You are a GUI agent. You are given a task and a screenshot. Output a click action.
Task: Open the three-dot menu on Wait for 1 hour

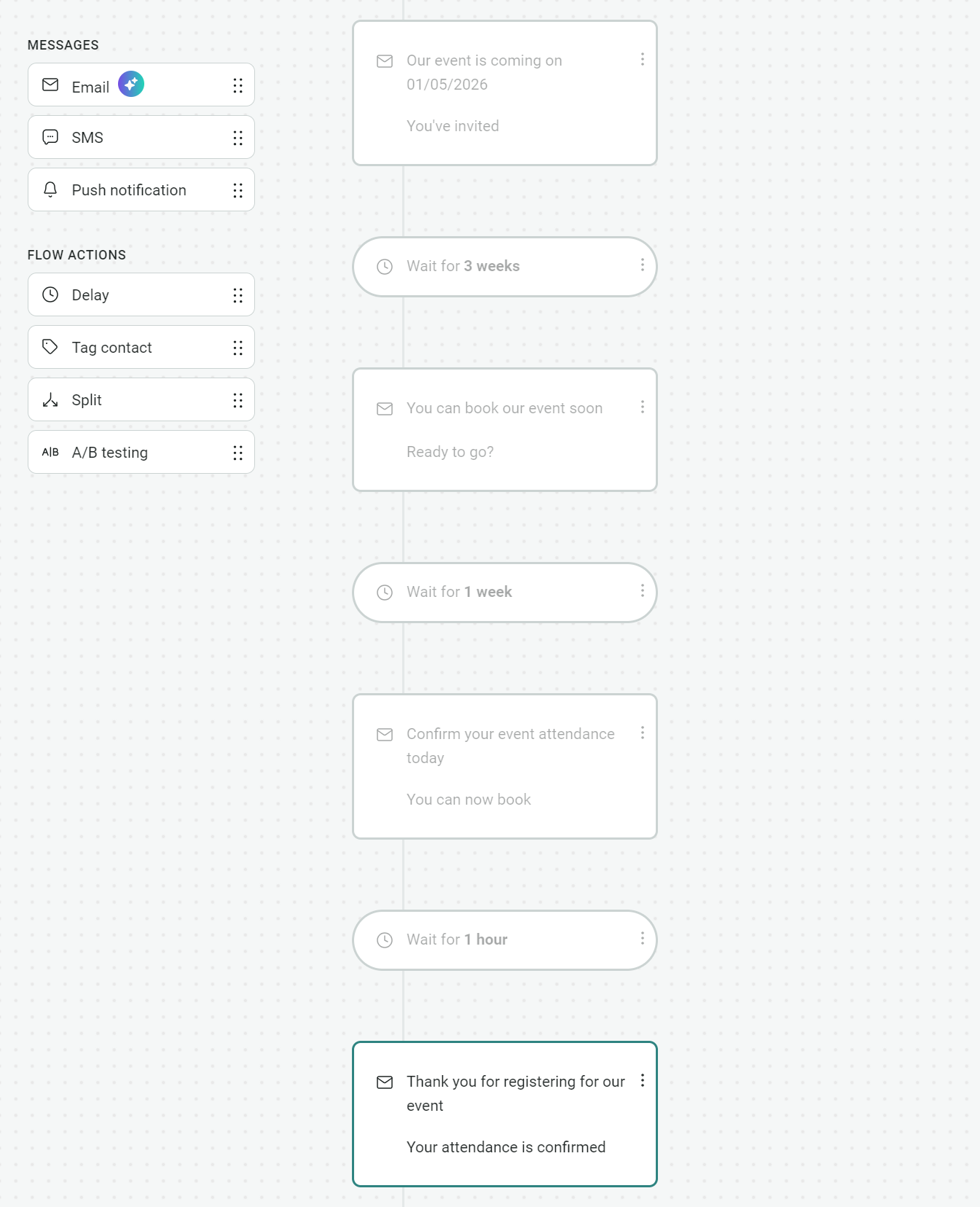click(643, 938)
